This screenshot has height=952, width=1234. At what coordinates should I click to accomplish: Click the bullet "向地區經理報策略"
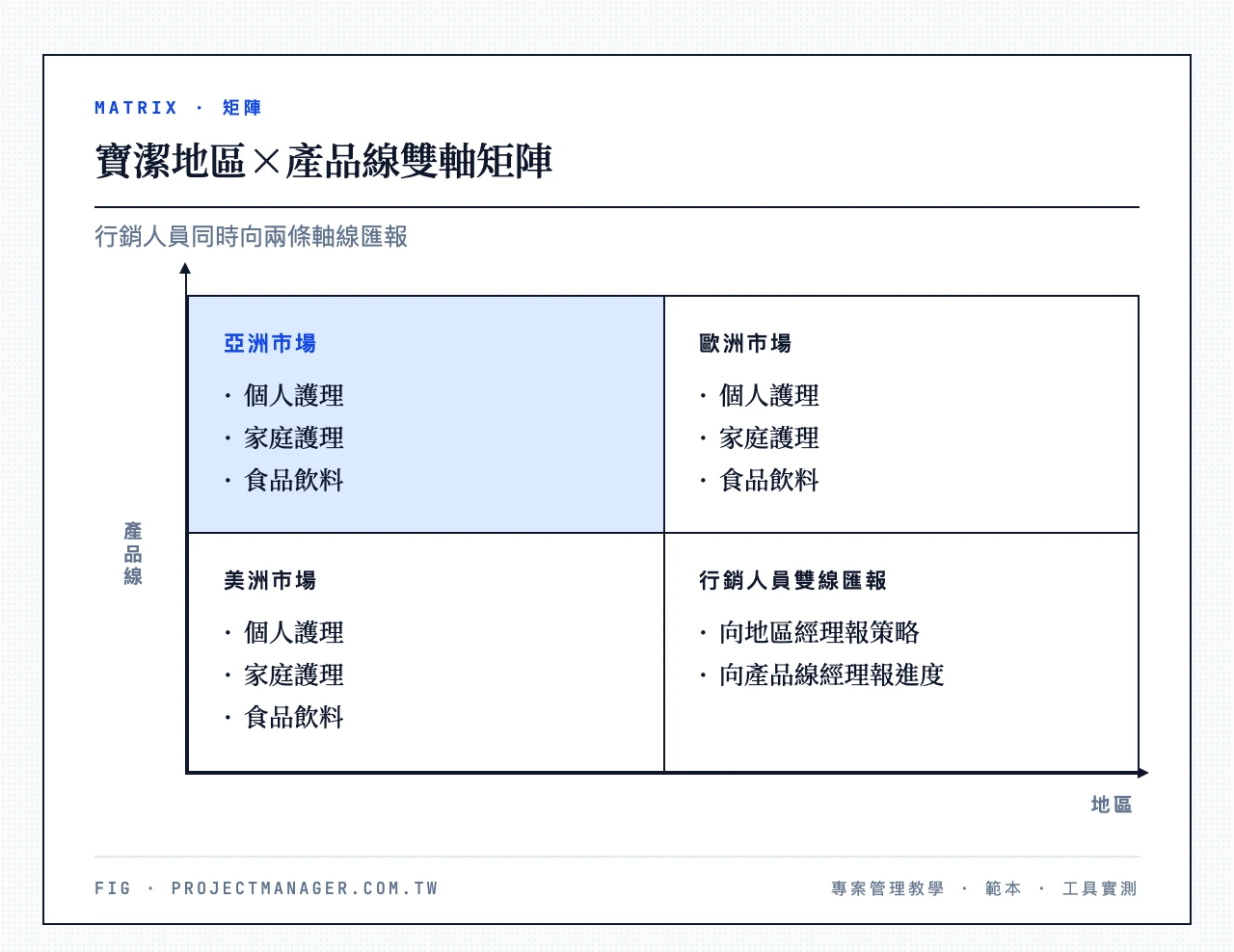pos(819,632)
